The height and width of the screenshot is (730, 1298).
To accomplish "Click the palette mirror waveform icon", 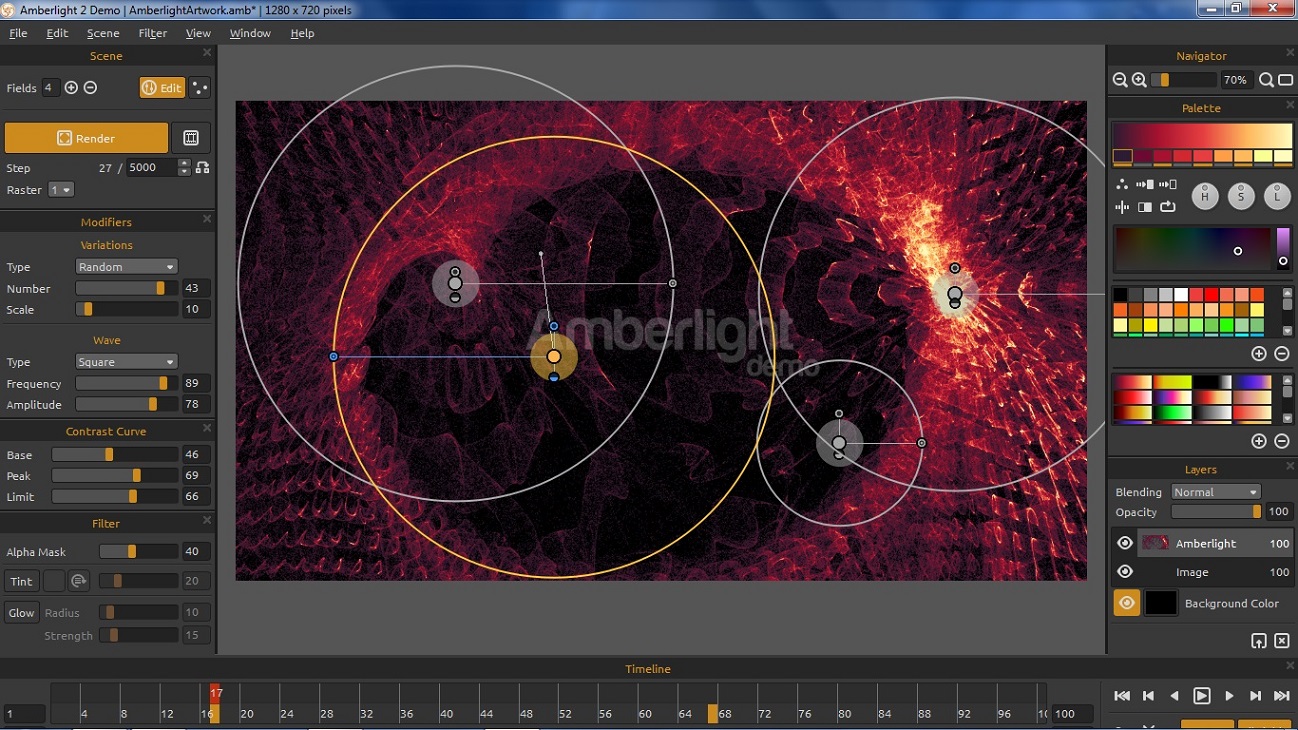I will pos(1122,207).
